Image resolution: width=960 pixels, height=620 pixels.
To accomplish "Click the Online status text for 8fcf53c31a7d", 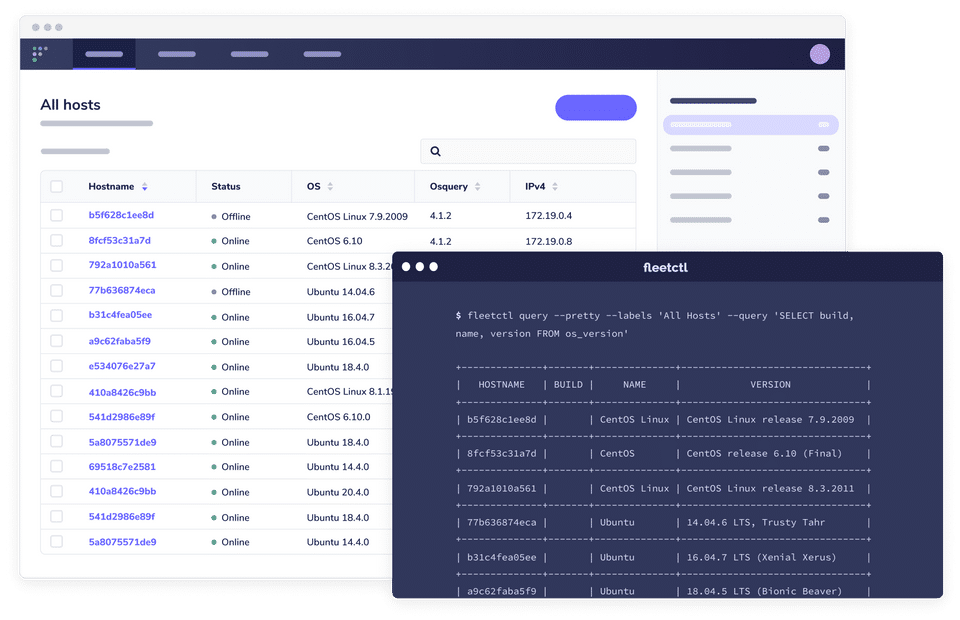I will [x=235, y=241].
